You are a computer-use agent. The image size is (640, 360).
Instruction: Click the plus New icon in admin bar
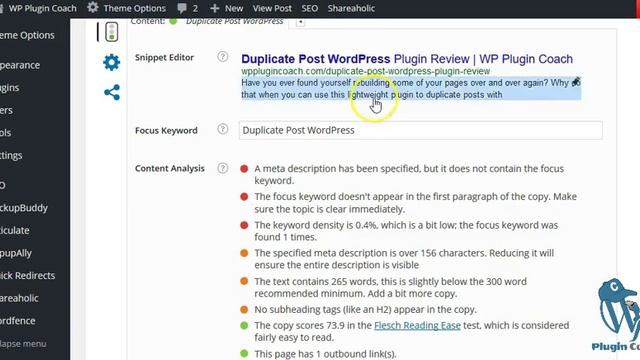215,8
